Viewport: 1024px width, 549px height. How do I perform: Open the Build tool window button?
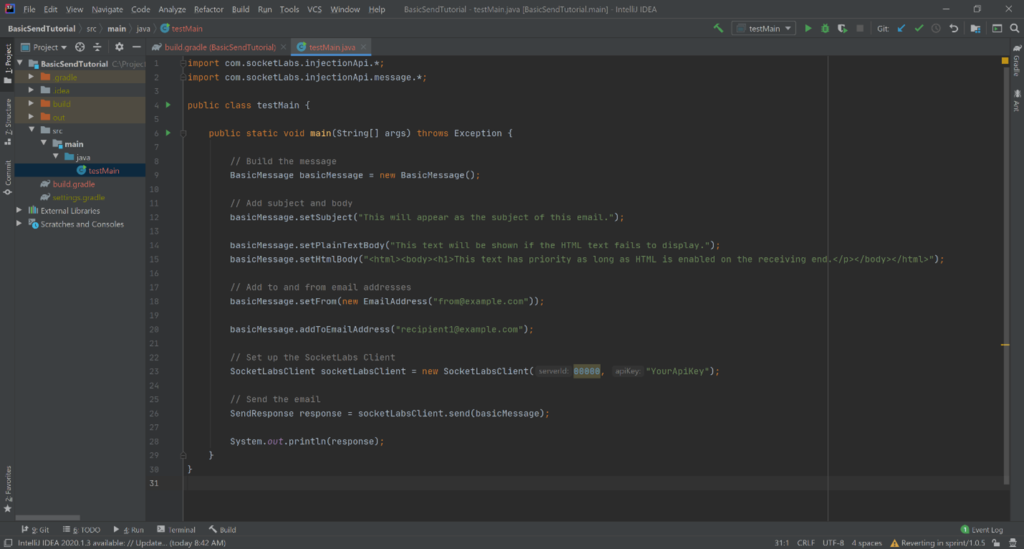(x=223, y=529)
